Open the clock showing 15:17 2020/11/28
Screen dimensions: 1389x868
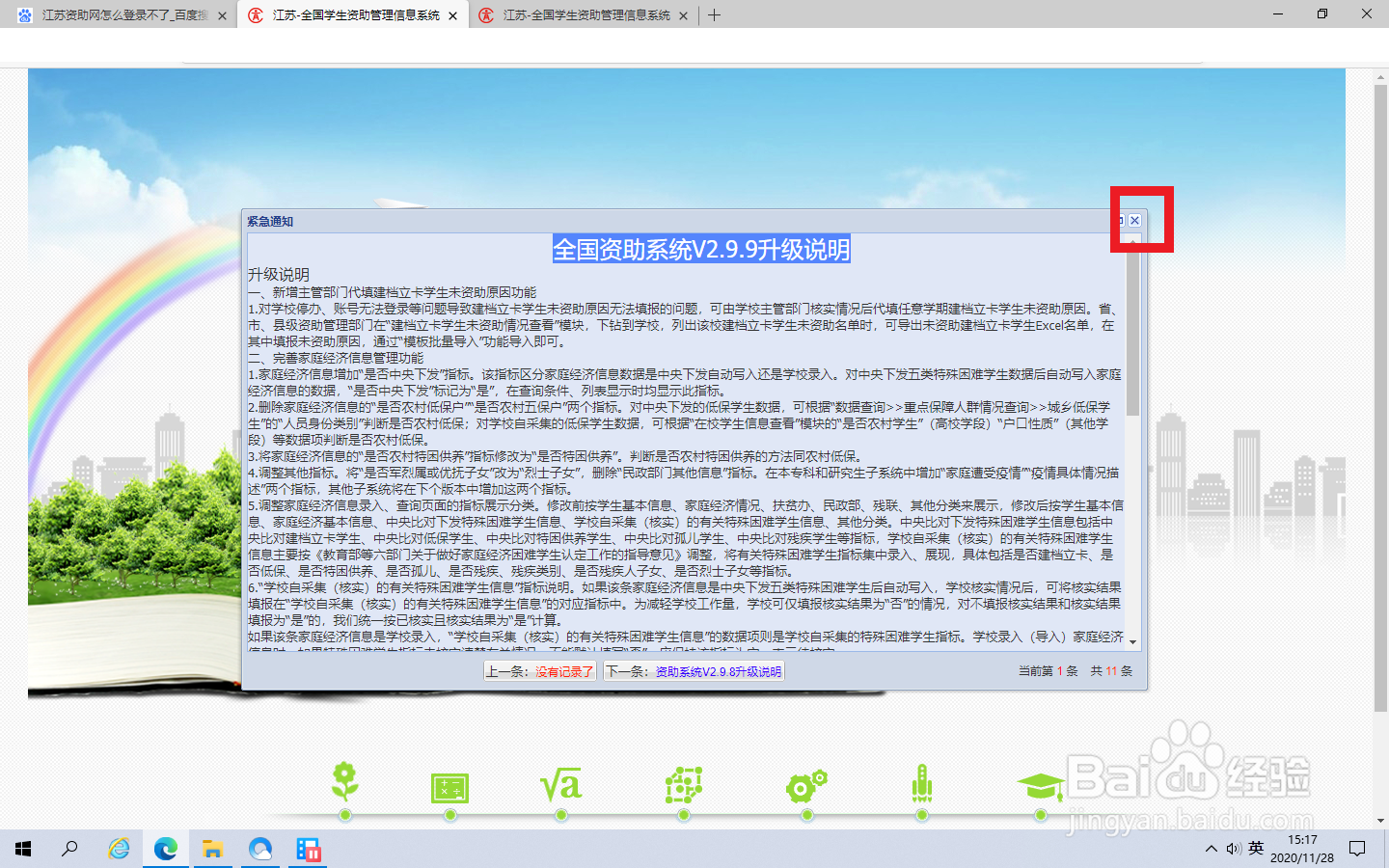coord(1302,849)
